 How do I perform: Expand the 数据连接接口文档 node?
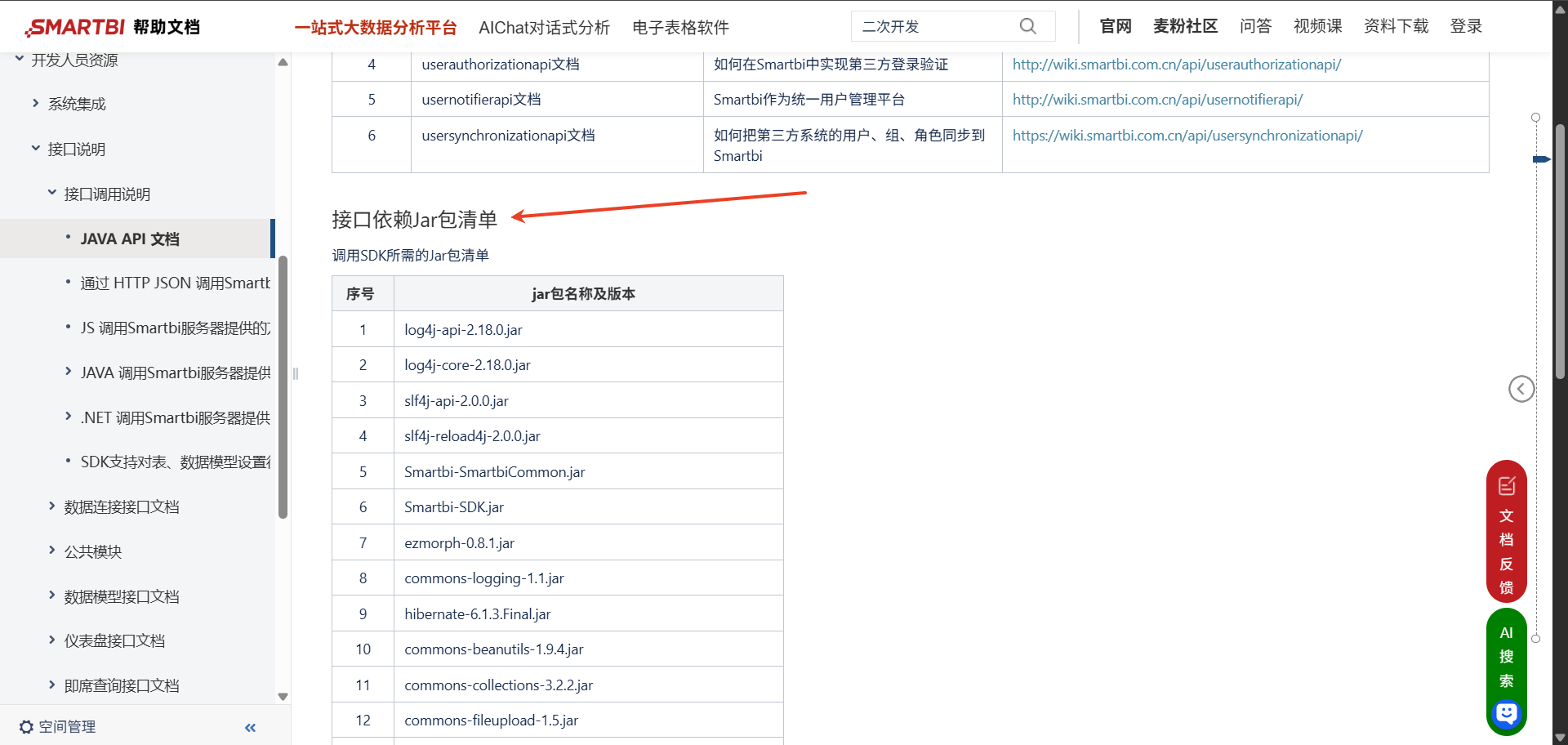coord(52,506)
